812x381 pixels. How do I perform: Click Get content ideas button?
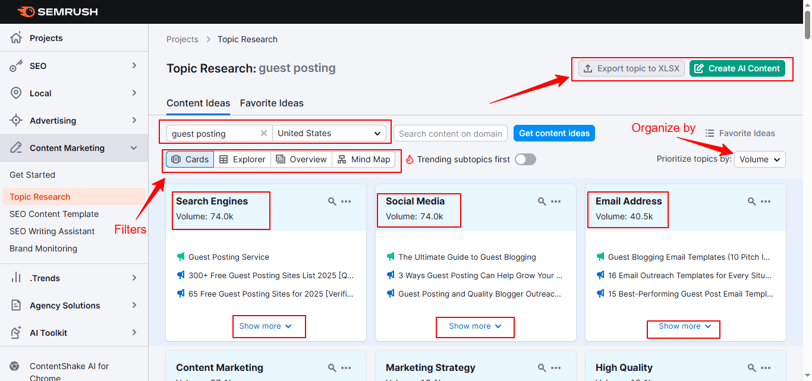(554, 133)
